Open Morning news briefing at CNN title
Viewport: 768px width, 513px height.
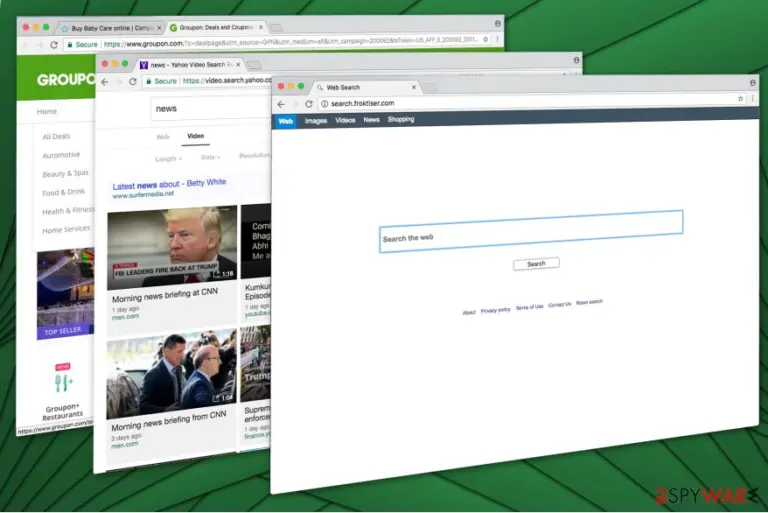165,295
